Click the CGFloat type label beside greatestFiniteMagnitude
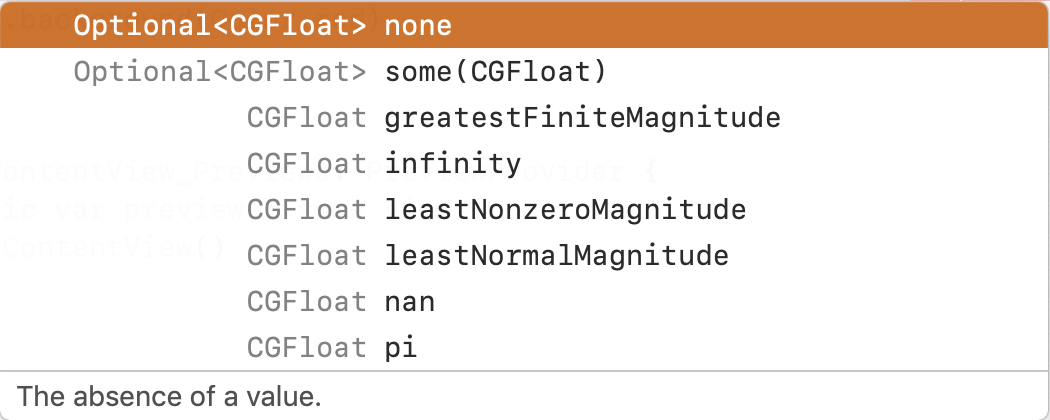Screen dimensions: 1050x420 tap(306, 118)
